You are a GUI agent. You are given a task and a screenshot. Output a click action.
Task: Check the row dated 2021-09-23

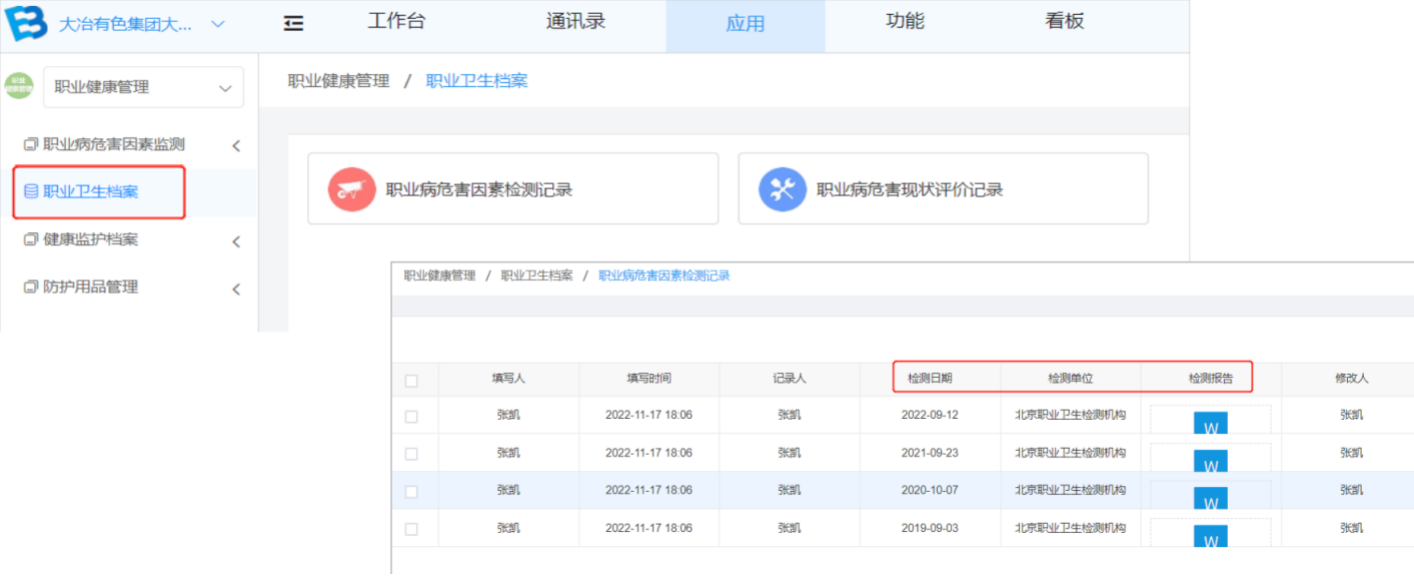(411, 454)
